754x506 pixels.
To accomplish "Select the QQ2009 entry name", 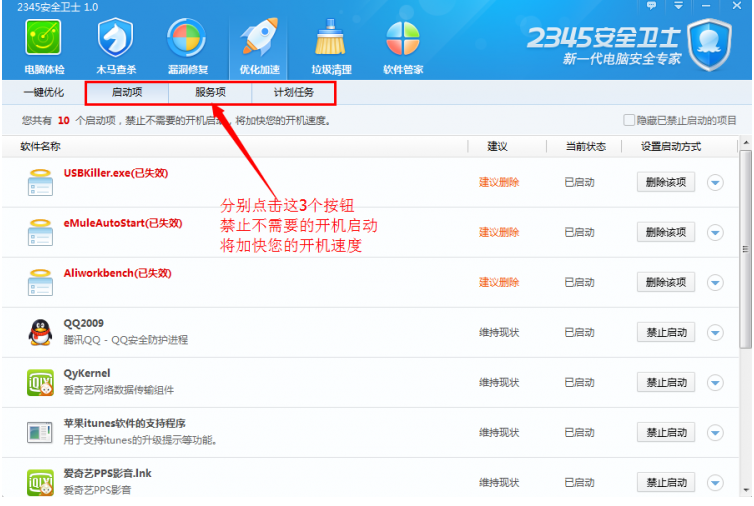I will (x=84, y=323).
